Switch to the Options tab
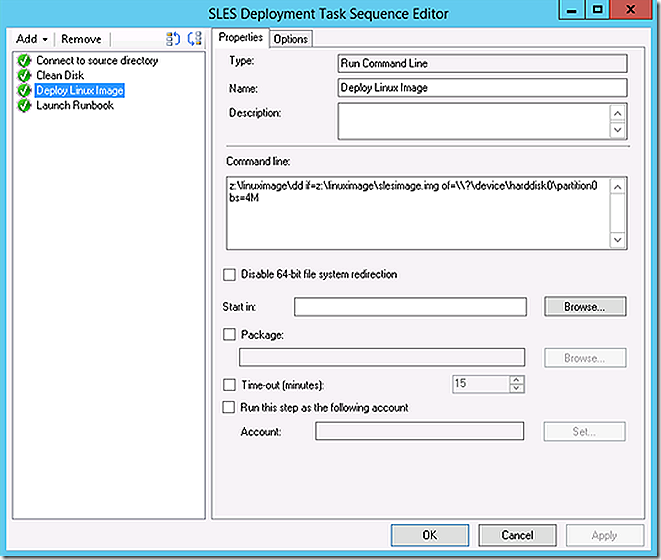 pos(290,39)
